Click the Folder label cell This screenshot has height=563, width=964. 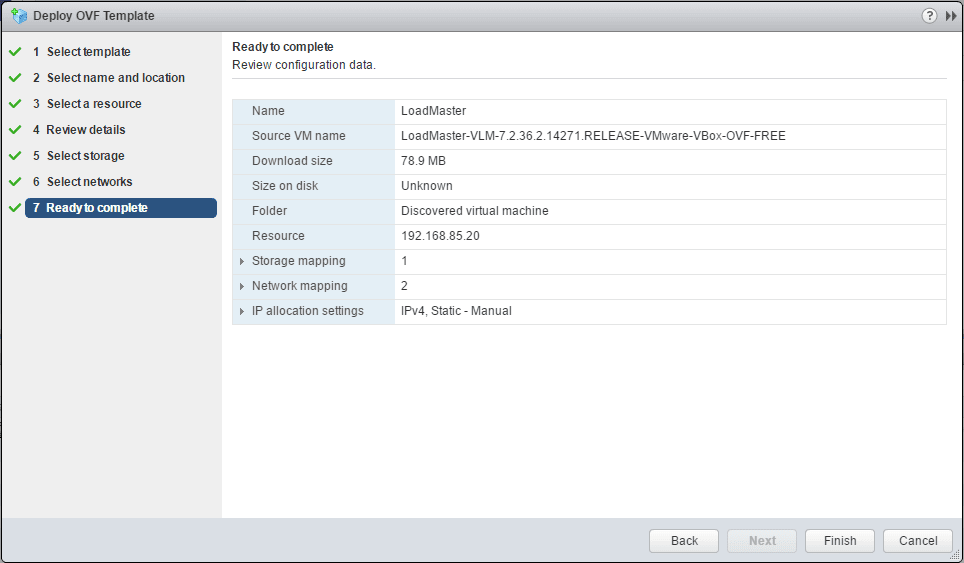(314, 211)
